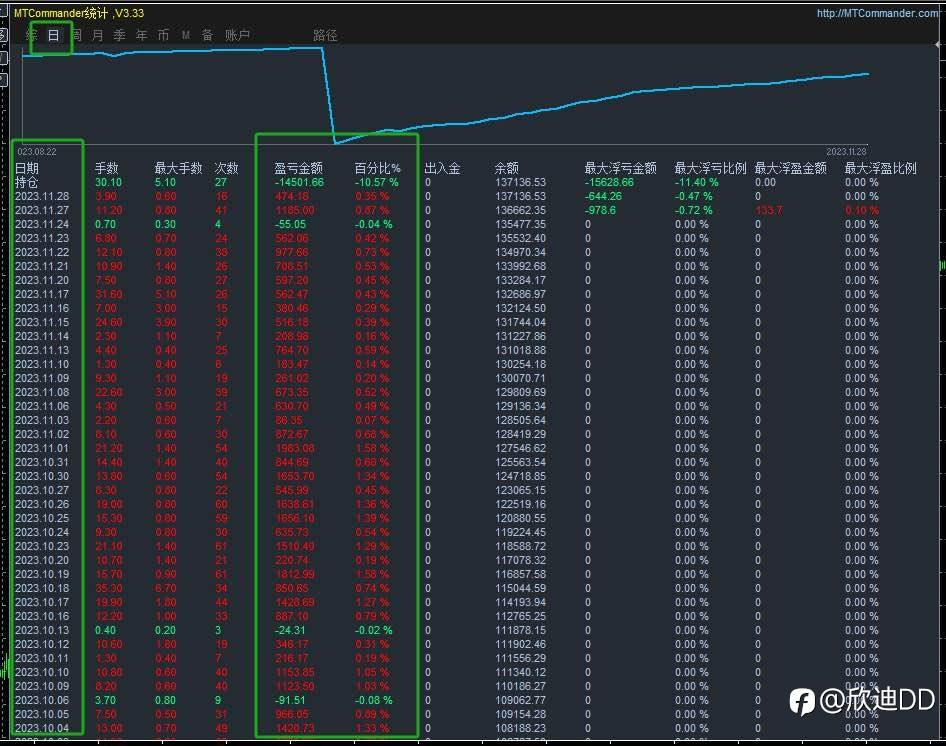Open the 周 weekly statistics tab
Image resolution: width=946 pixels, height=746 pixels.
click(76, 35)
